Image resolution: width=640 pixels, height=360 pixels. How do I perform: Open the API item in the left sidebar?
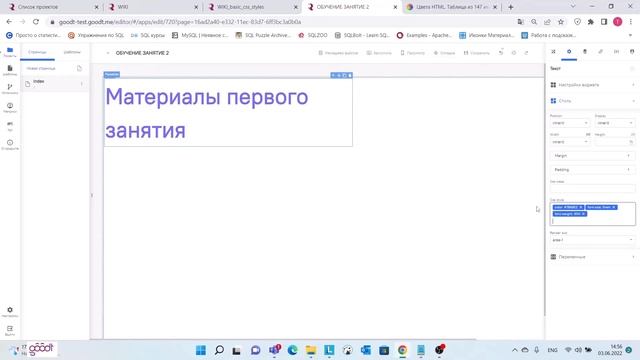coord(10,126)
